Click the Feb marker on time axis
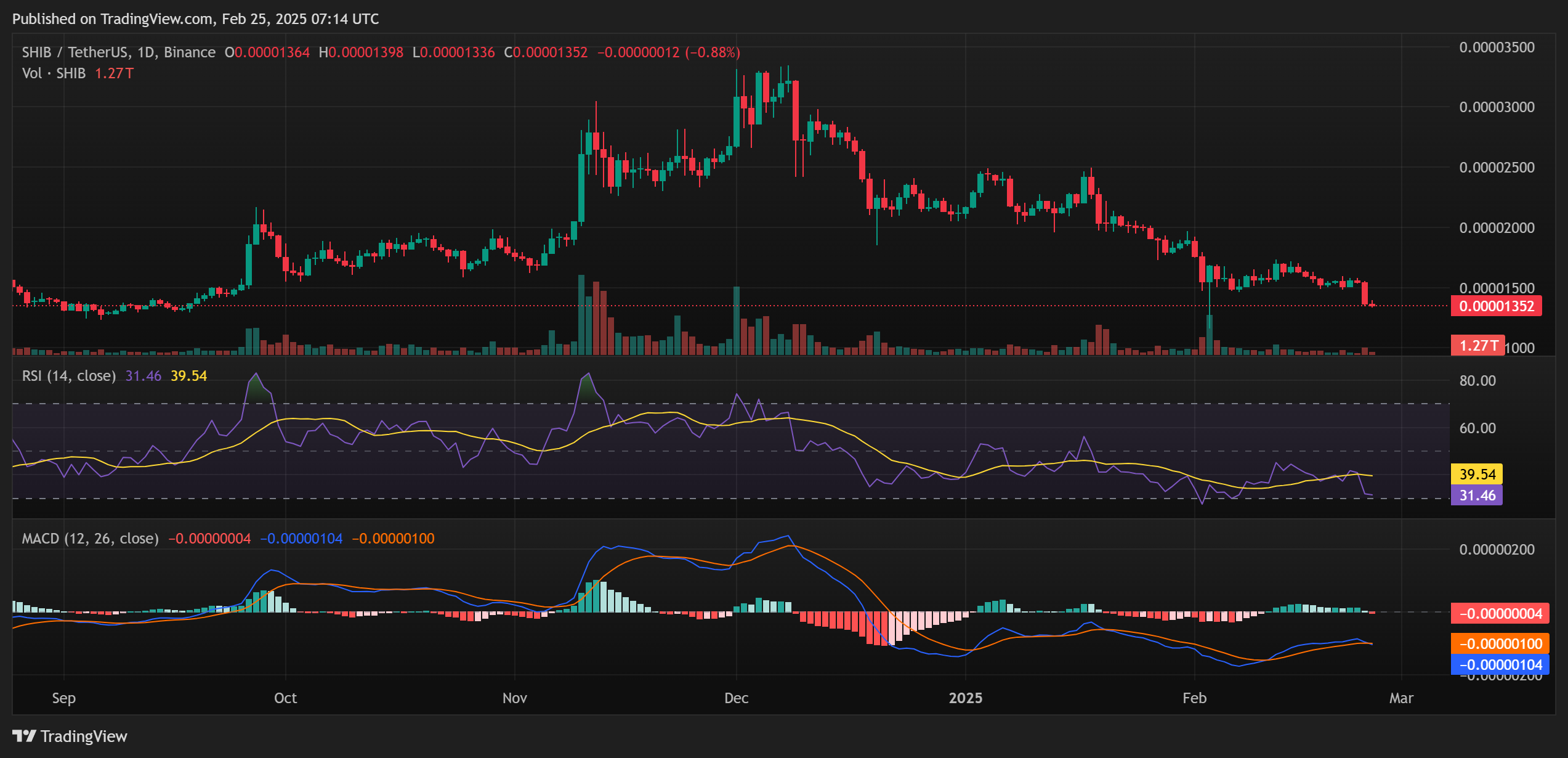 (x=1194, y=698)
